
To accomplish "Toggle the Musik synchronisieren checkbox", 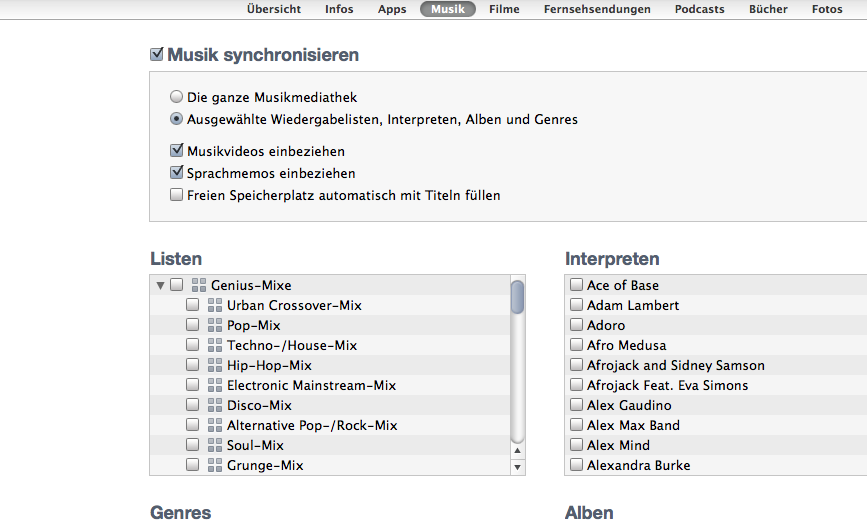I will [157, 55].
